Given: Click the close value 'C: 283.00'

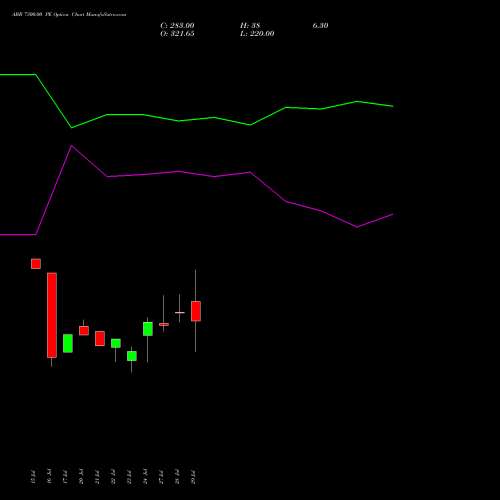Looking at the screenshot, I should click(177, 26).
